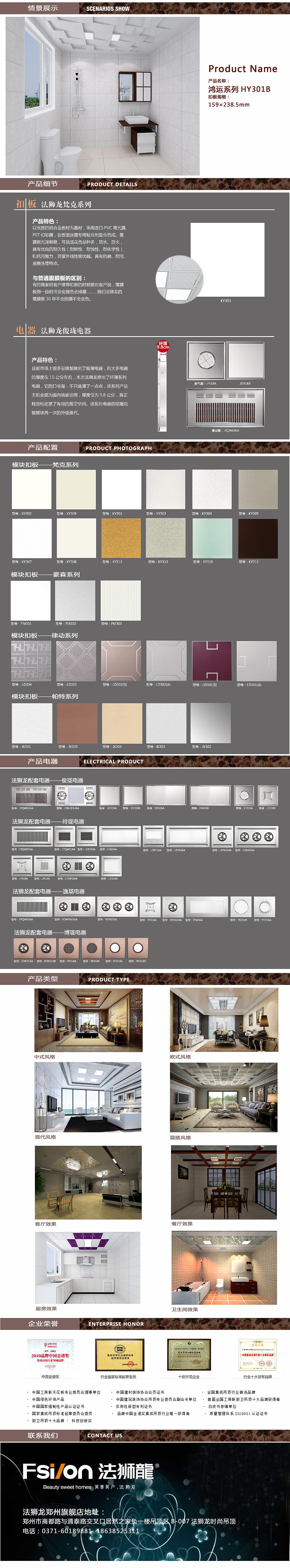
Task: Click the 模块扣板——帕特系列 heading
Action: click(44, 696)
